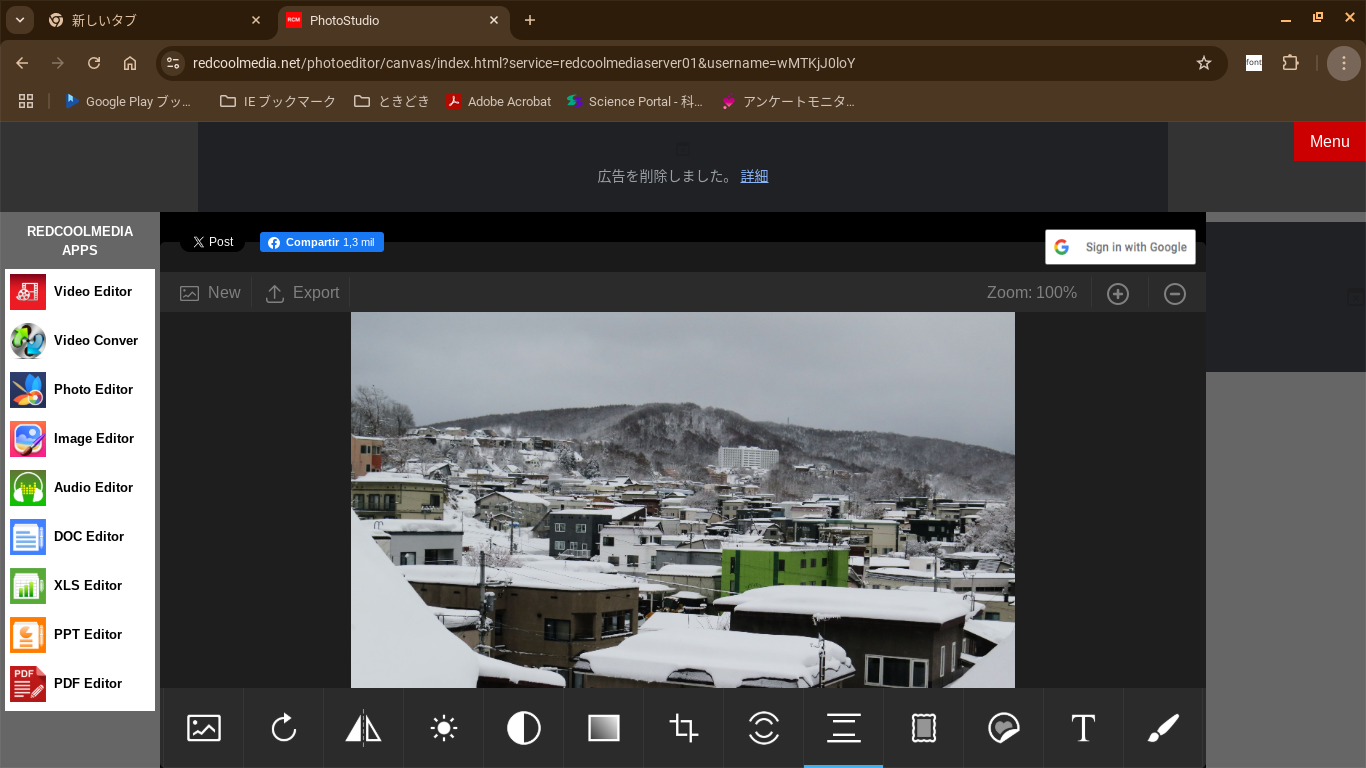Image resolution: width=1366 pixels, height=768 pixels.
Task: Open the Text tool
Action: pos(1083,728)
